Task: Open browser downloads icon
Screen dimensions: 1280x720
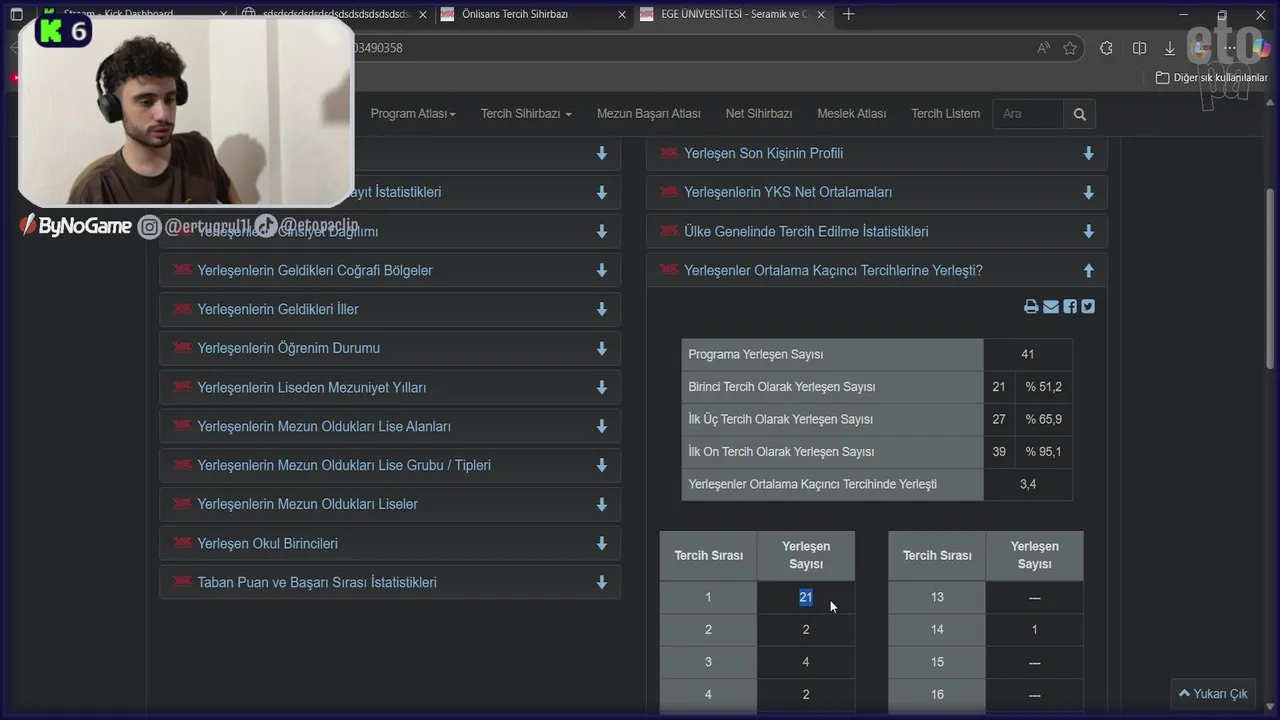Action: tap(1169, 48)
